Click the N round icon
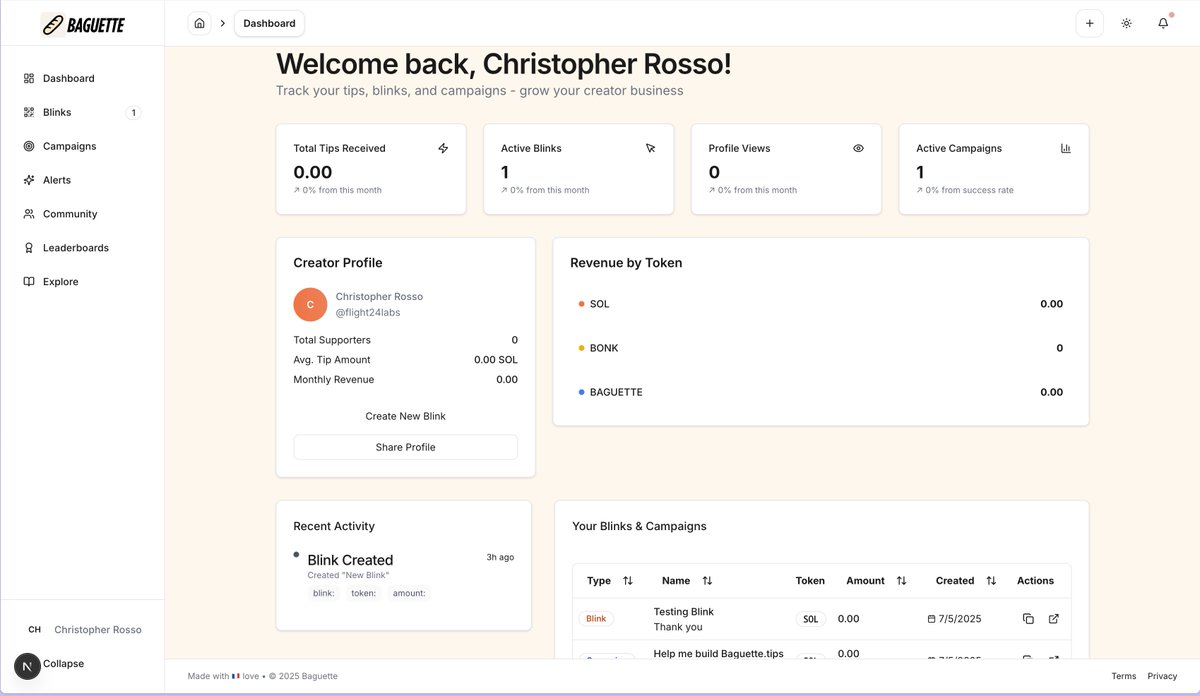Image resolution: width=1200 pixels, height=696 pixels. click(x=27, y=666)
